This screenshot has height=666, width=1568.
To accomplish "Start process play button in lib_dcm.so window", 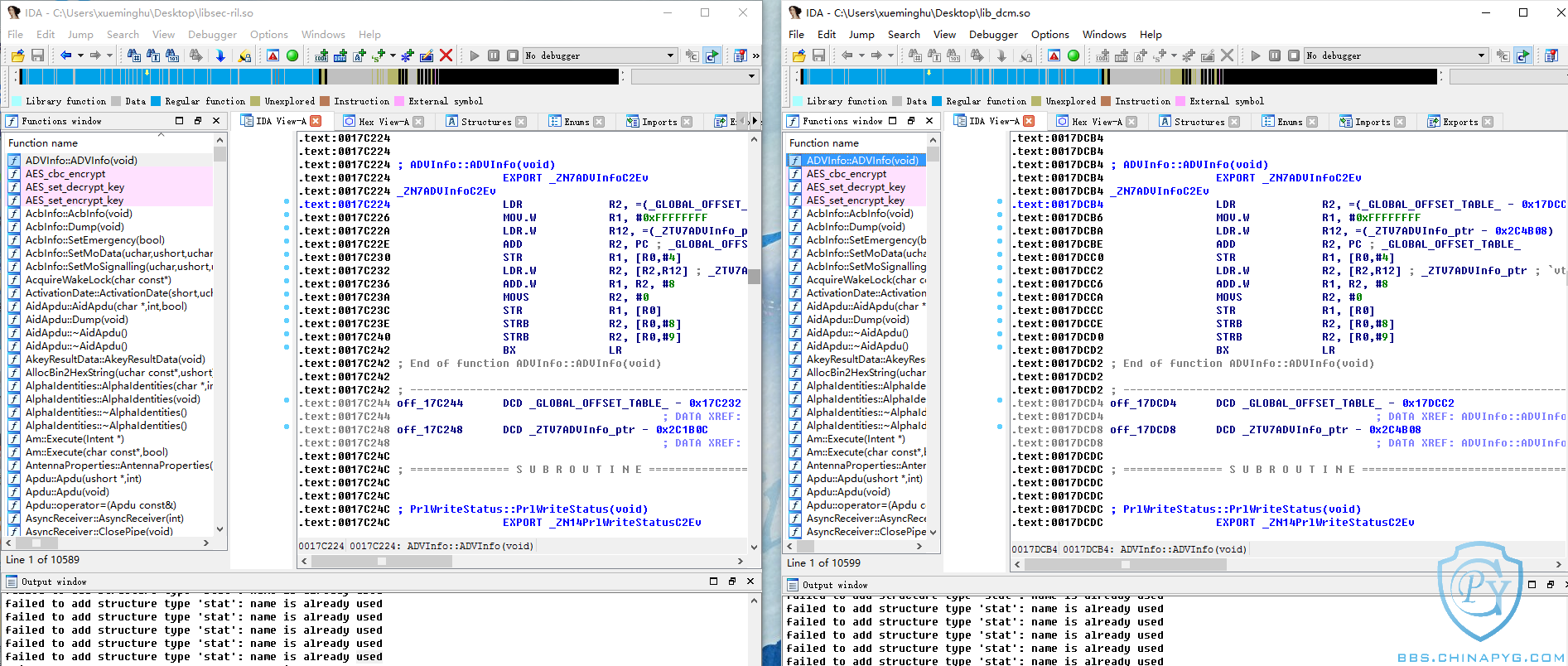I will coord(1256,55).
